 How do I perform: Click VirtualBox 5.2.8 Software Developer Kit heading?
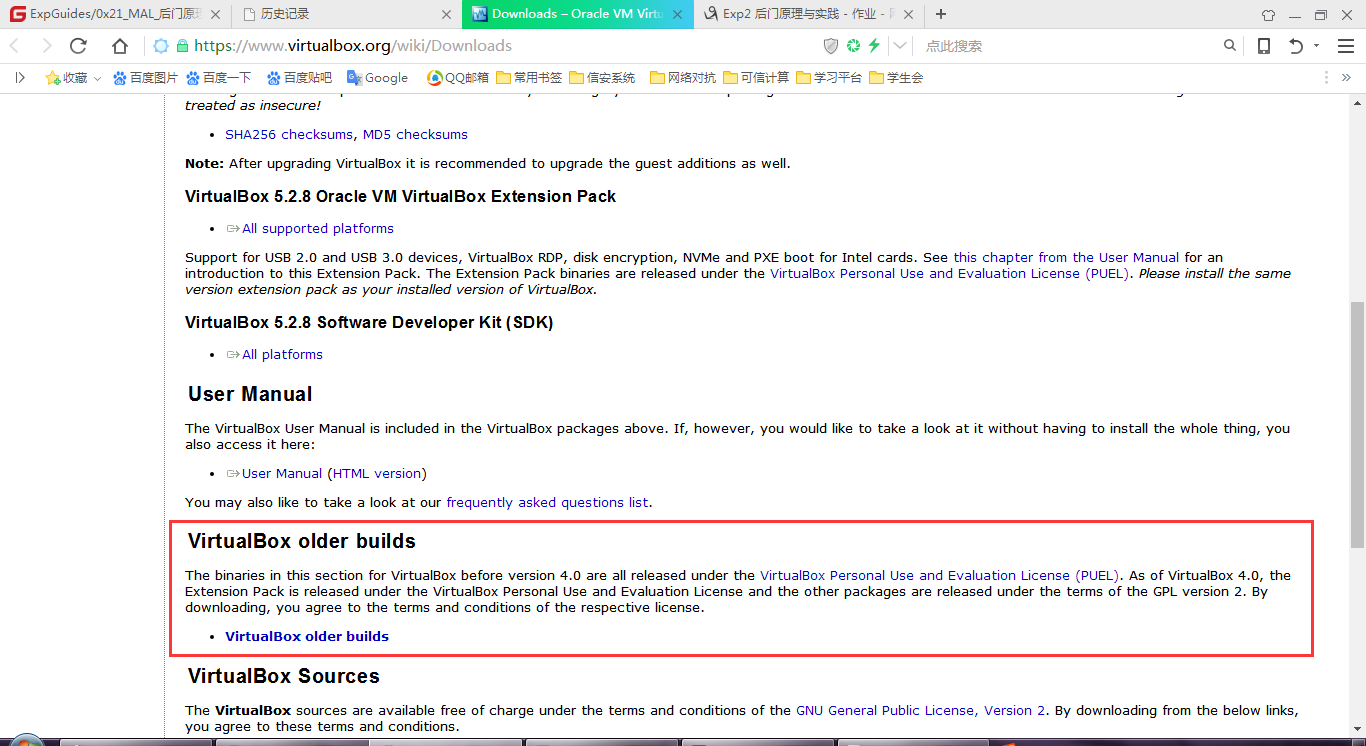click(x=369, y=322)
